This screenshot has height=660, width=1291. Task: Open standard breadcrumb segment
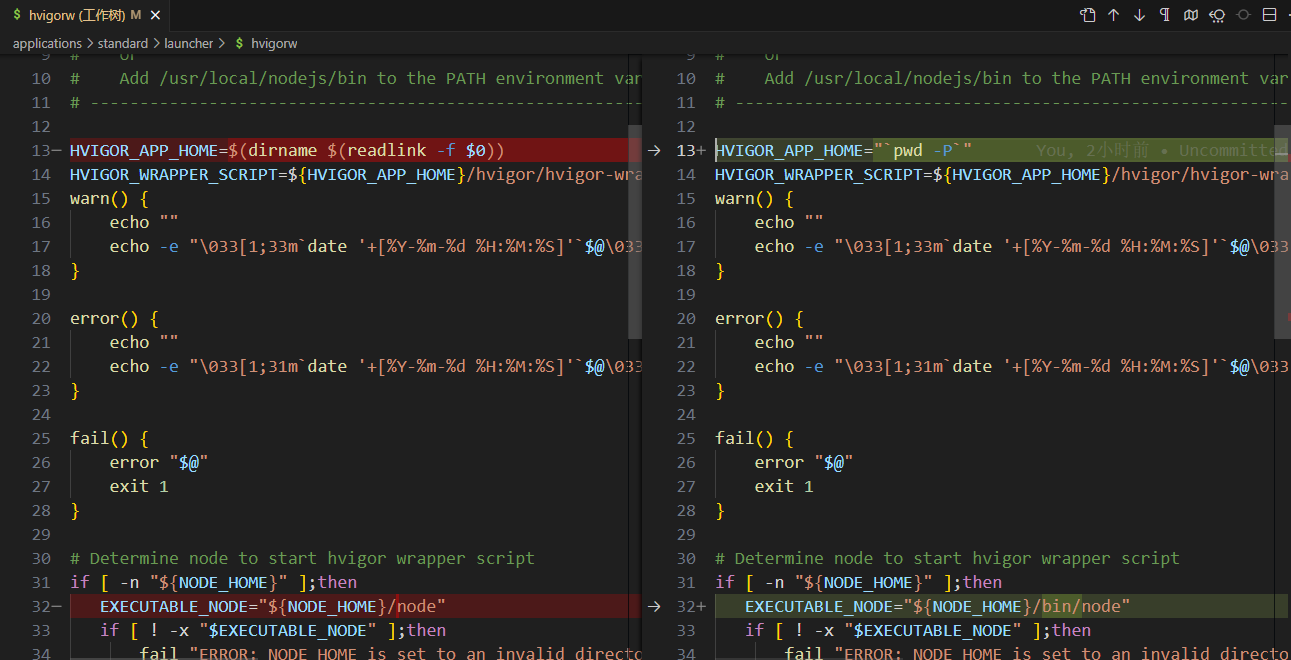(122, 43)
